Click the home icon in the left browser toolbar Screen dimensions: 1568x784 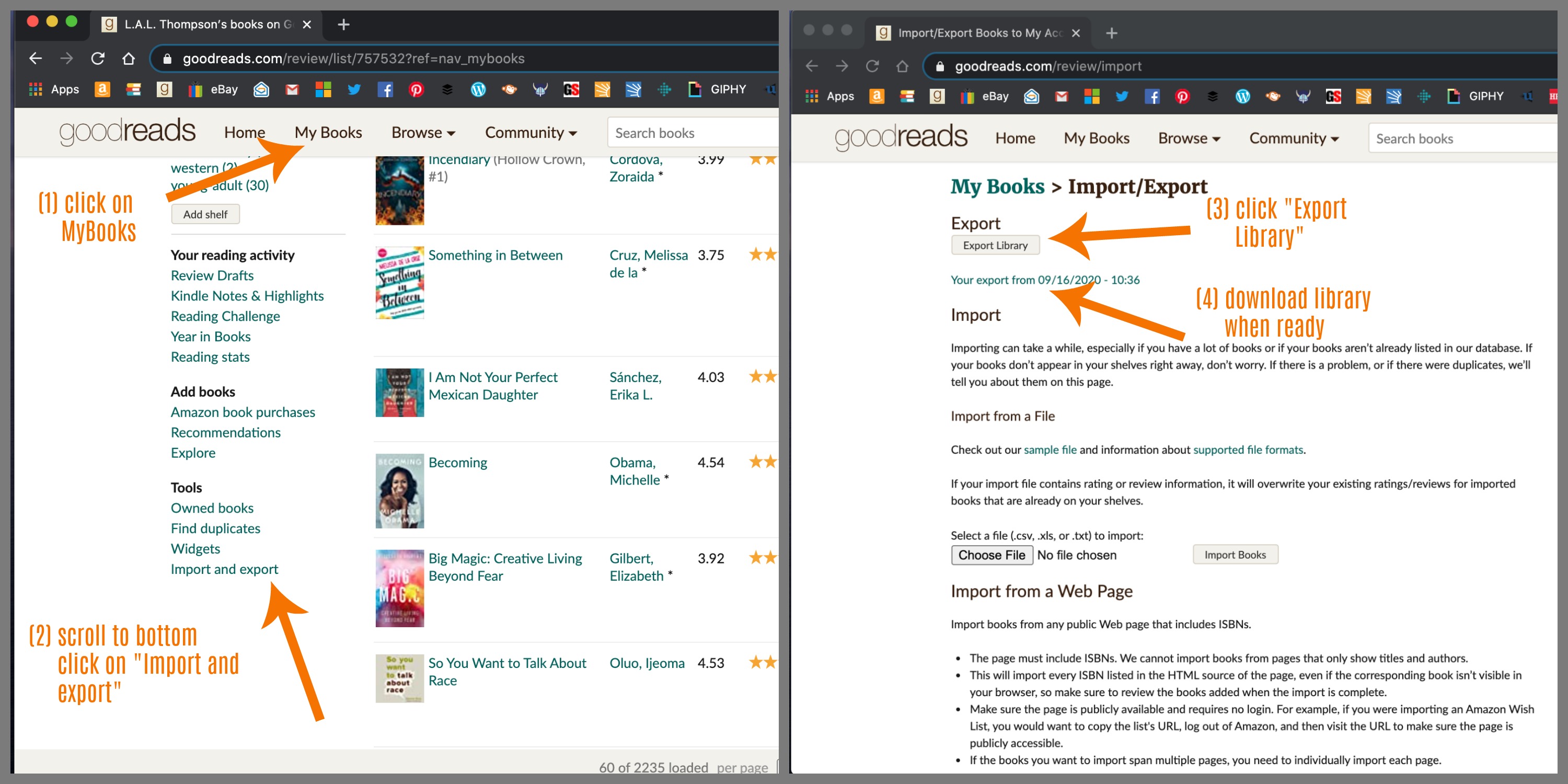[129, 59]
